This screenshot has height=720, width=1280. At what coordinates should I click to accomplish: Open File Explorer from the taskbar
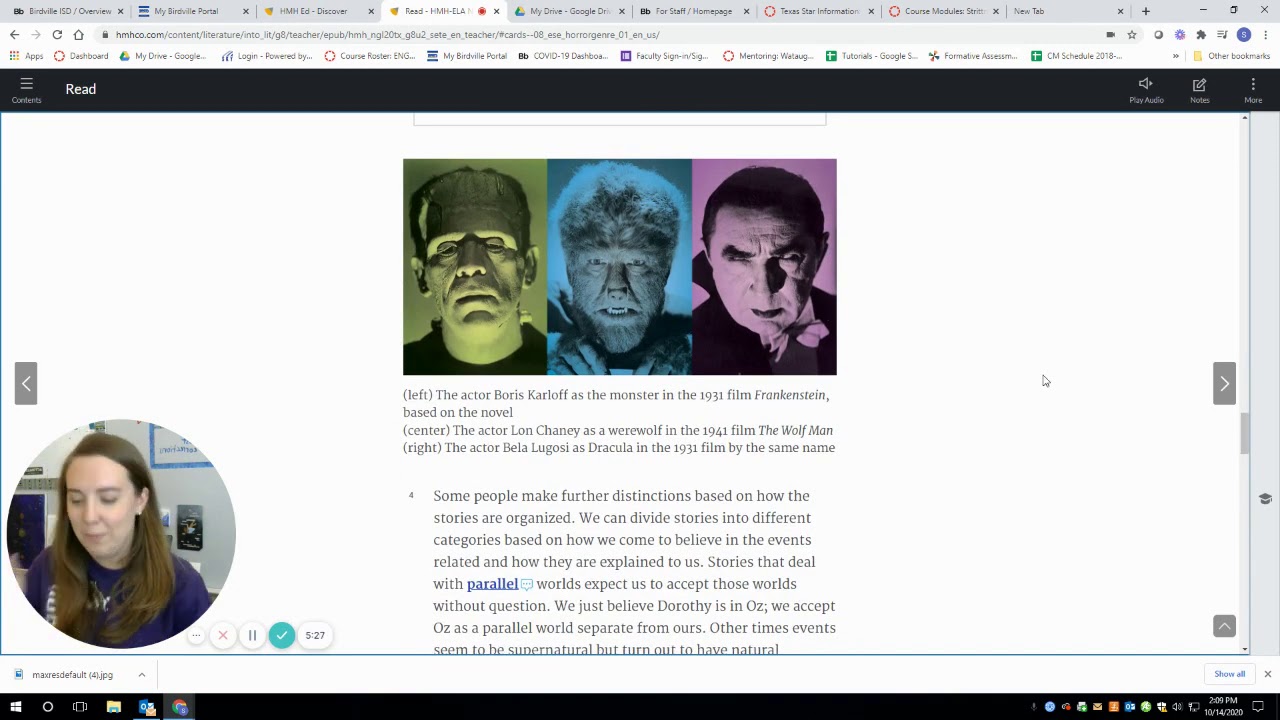pos(114,707)
